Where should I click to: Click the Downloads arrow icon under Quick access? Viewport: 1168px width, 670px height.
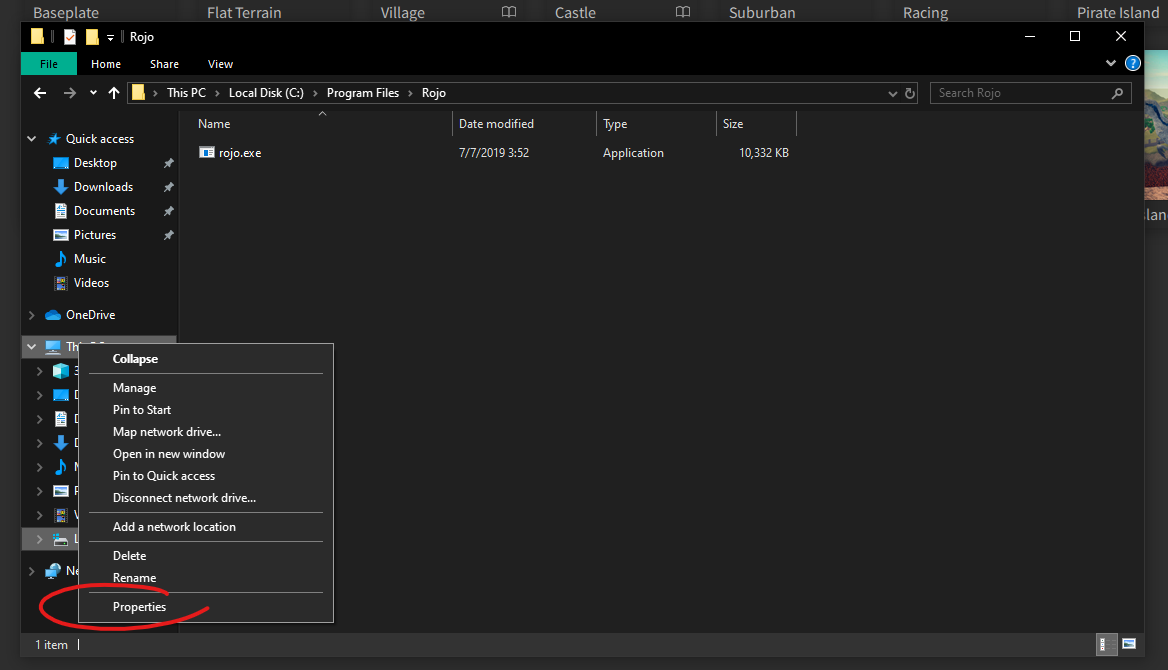[x=61, y=187]
